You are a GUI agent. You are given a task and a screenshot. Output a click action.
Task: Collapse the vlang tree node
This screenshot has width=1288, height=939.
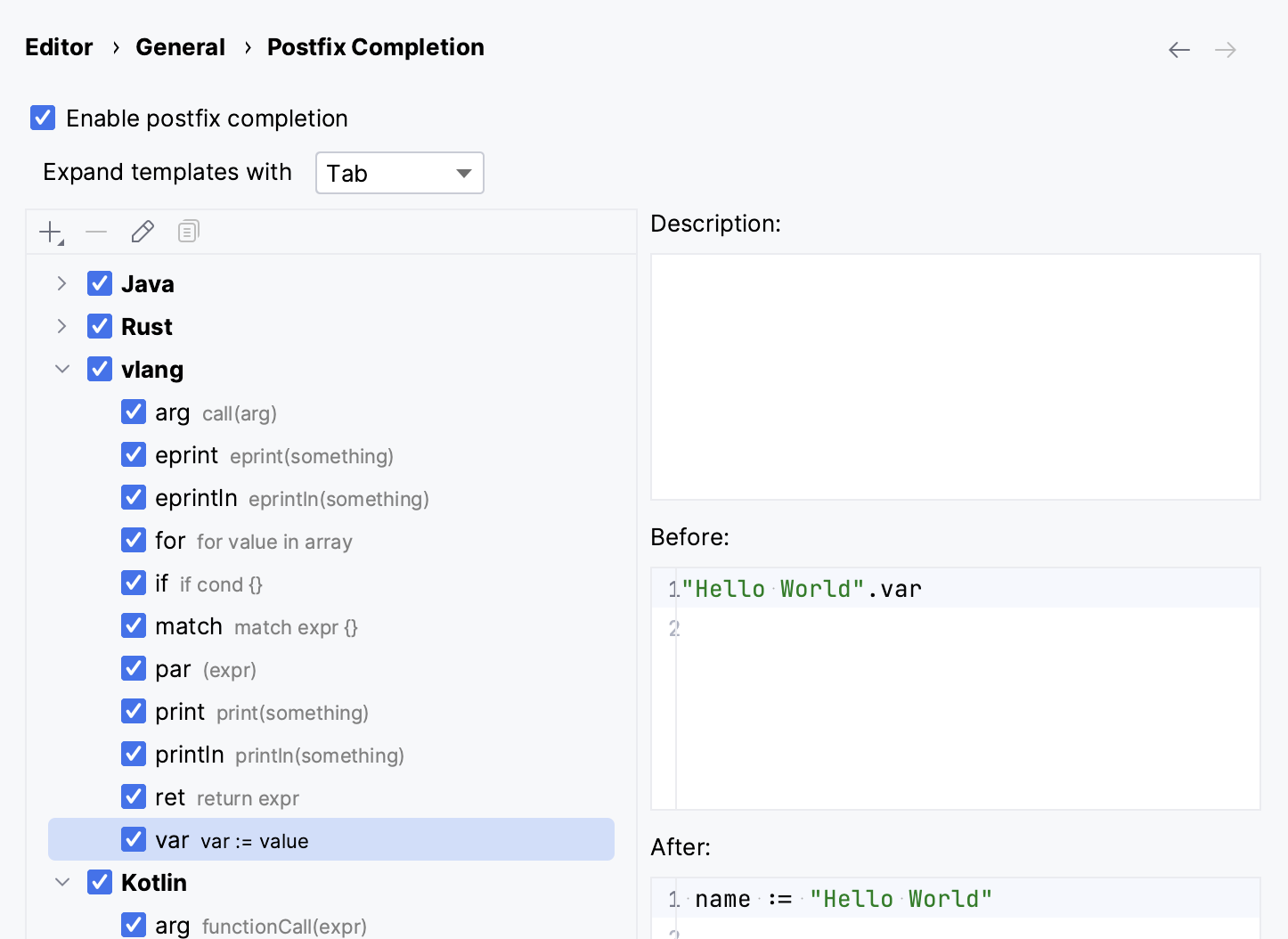tap(61, 369)
